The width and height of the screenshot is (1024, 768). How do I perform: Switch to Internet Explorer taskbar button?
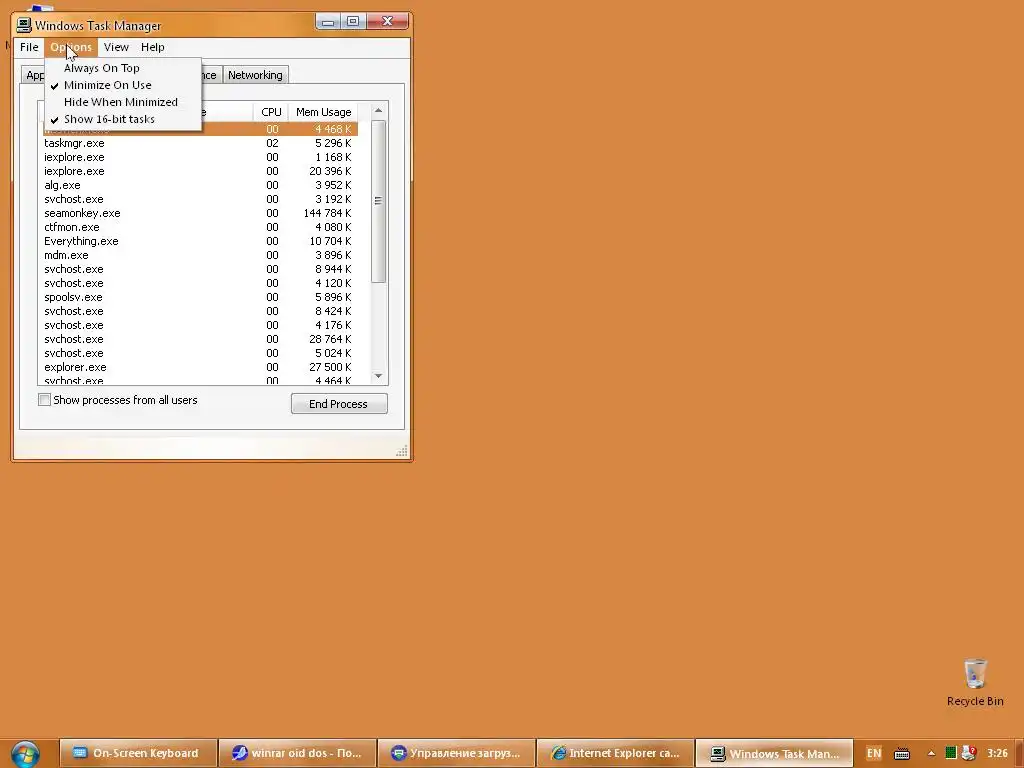(615, 753)
